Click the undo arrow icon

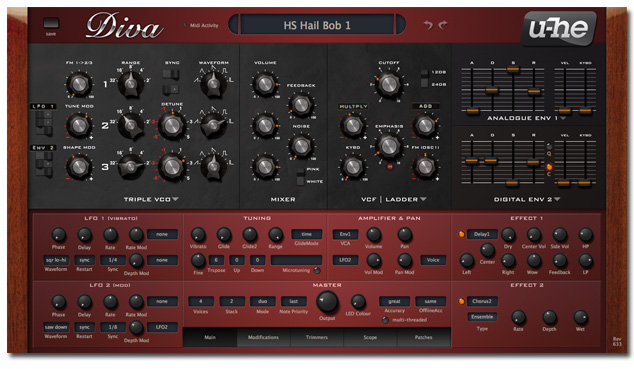428,25
